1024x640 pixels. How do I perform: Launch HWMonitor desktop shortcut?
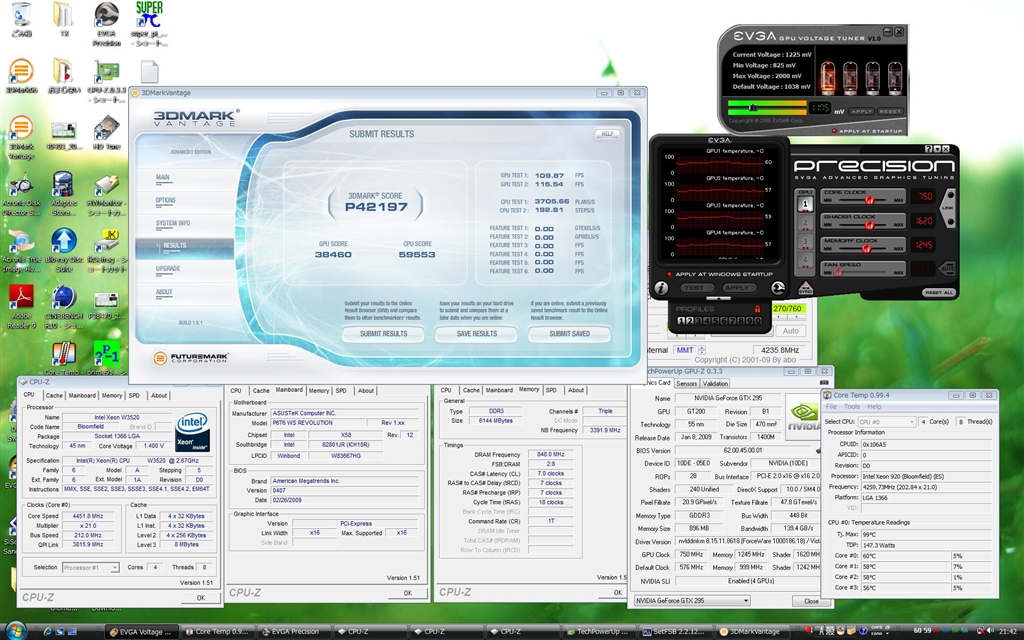point(106,184)
